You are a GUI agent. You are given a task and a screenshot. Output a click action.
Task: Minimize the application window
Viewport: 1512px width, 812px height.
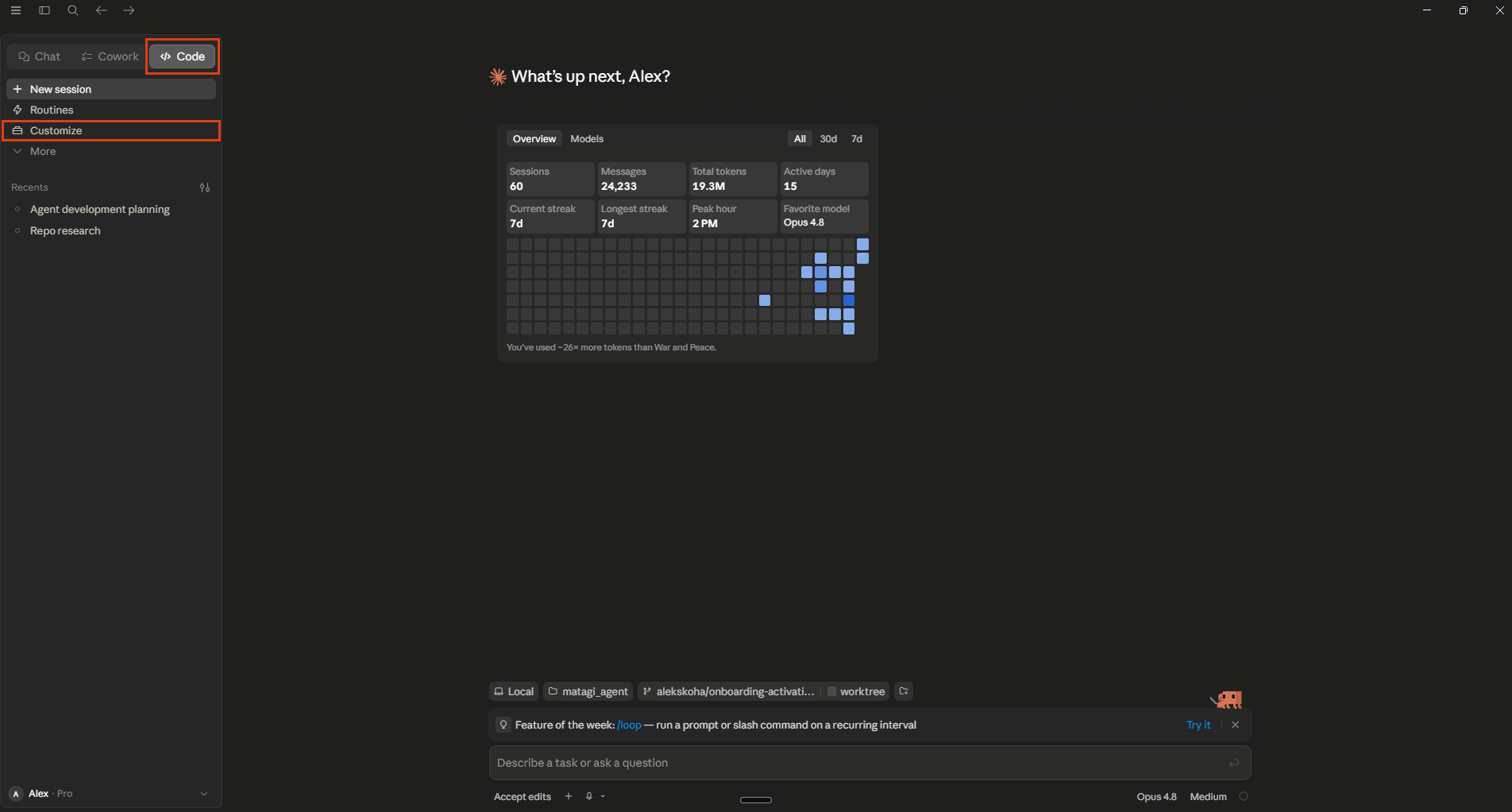pyautogui.click(x=1427, y=10)
